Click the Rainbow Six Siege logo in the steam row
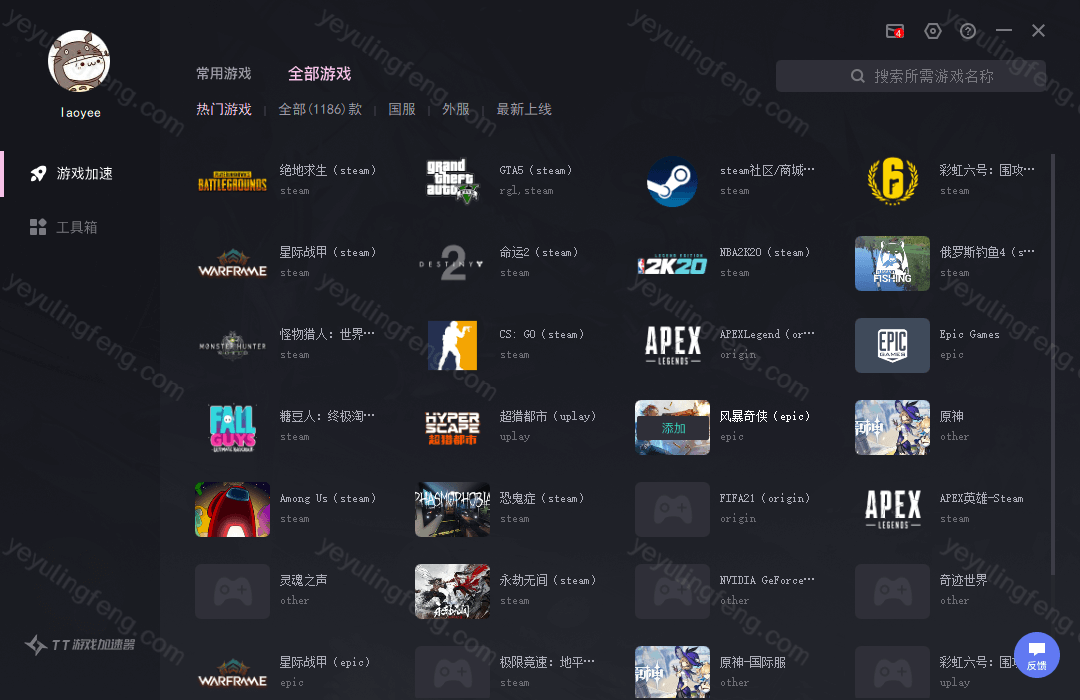1080x700 pixels. 893,181
